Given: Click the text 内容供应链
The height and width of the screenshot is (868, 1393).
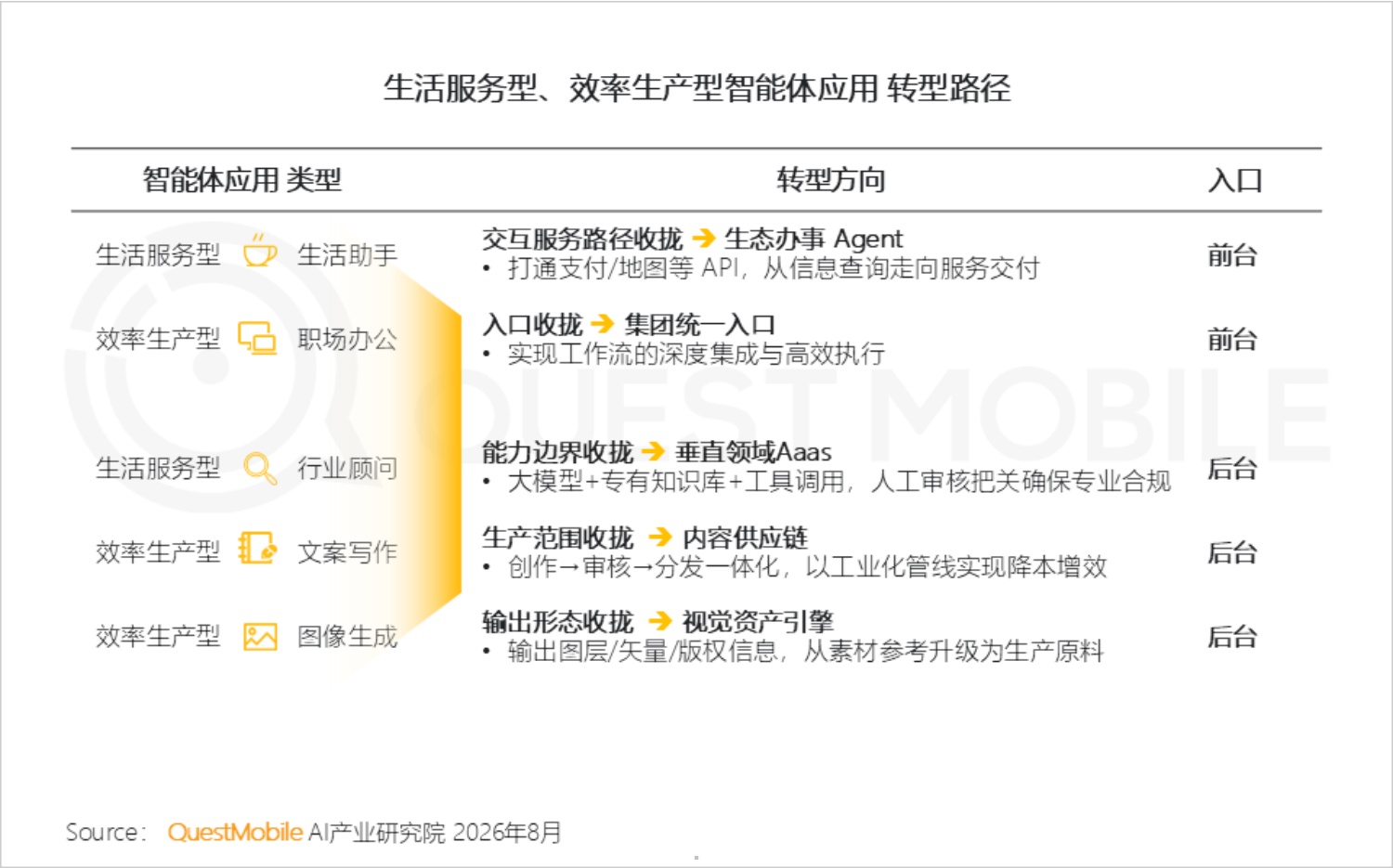Looking at the screenshot, I should pyautogui.click(x=745, y=538).
